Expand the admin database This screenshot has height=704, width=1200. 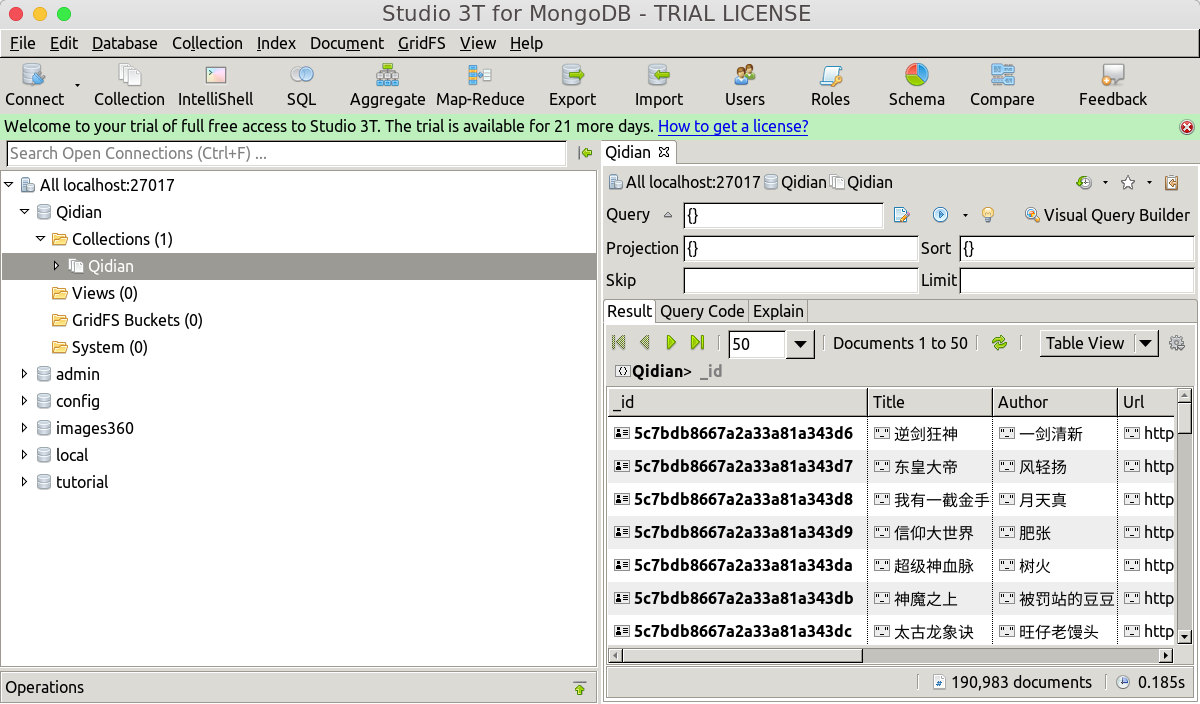tap(25, 374)
